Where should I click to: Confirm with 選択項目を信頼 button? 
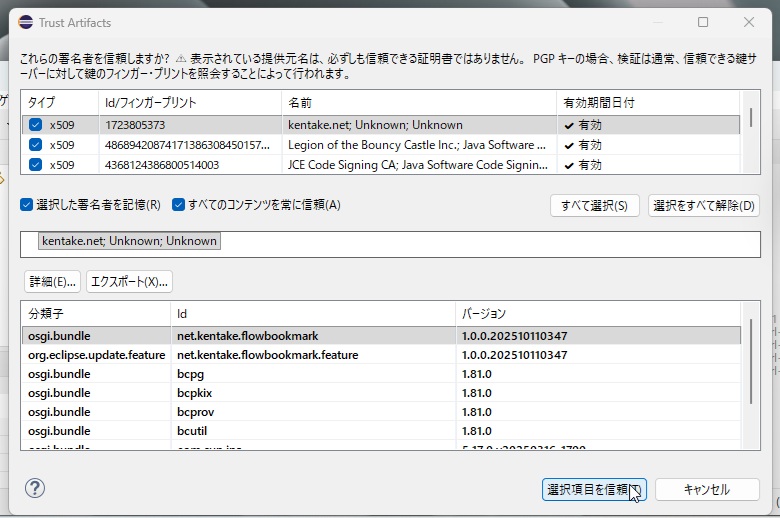[593, 490]
